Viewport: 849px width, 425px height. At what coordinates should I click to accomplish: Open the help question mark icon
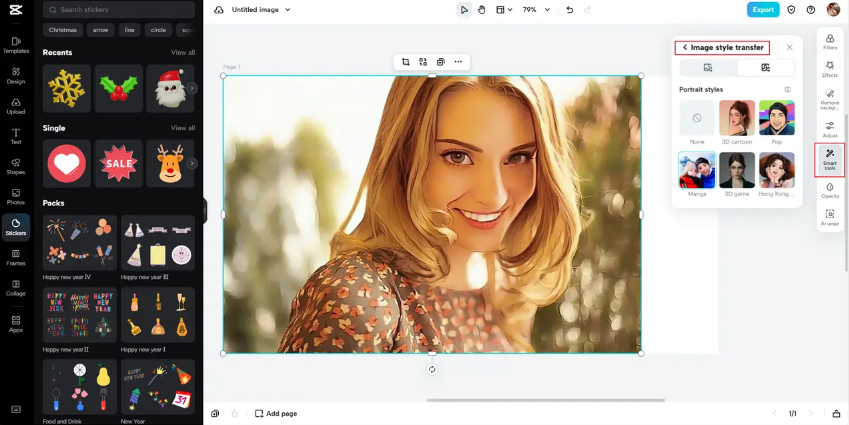811,10
